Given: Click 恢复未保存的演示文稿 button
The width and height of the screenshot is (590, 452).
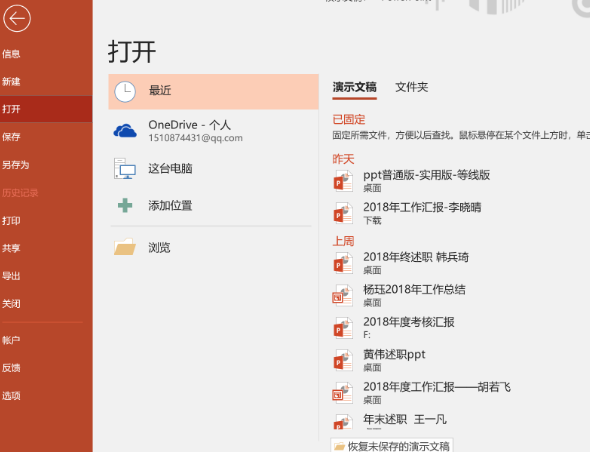Looking at the screenshot, I should pyautogui.click(x=392, y=446).
